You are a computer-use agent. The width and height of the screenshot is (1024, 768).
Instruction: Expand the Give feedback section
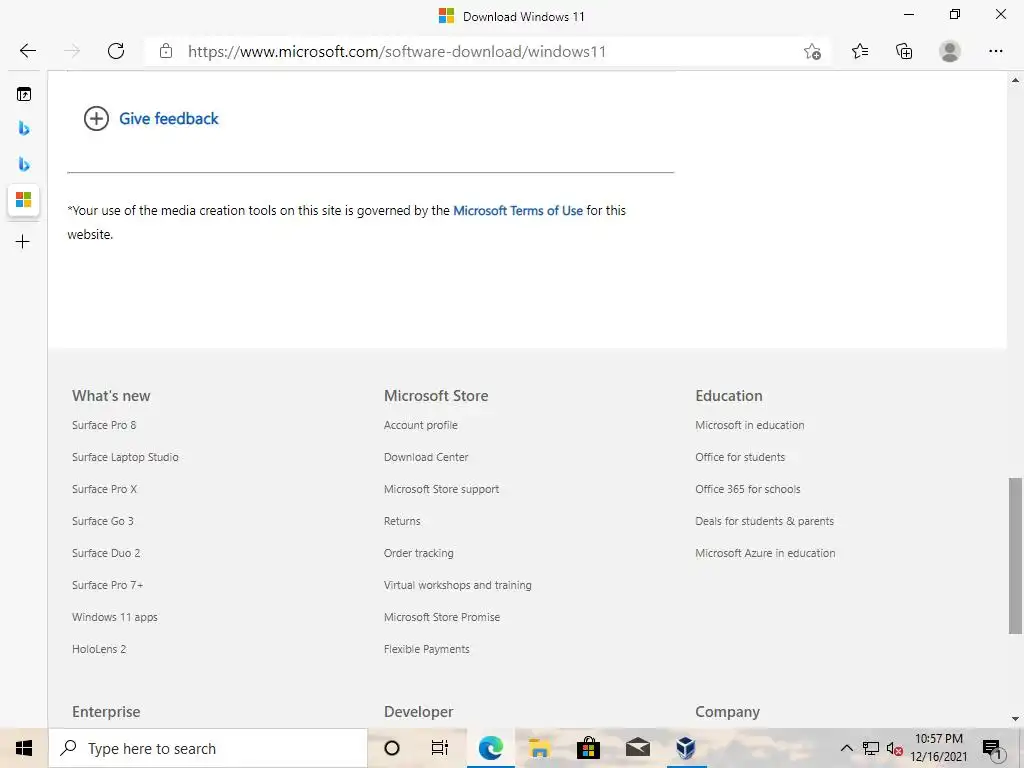[x=151, y=118]
